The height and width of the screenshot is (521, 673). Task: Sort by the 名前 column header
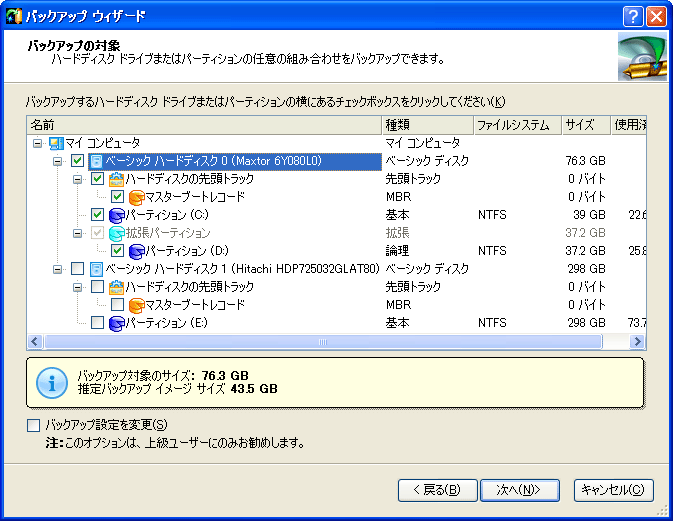[x=204, y=125]
